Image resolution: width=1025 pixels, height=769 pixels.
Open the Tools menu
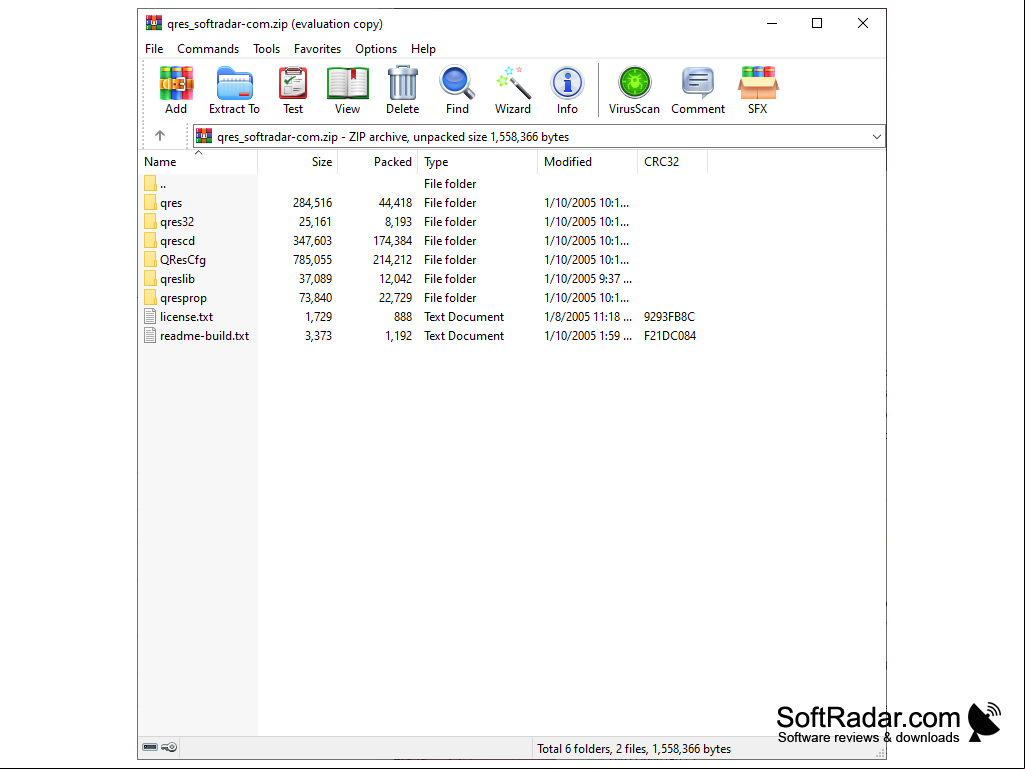coord(267,49)
